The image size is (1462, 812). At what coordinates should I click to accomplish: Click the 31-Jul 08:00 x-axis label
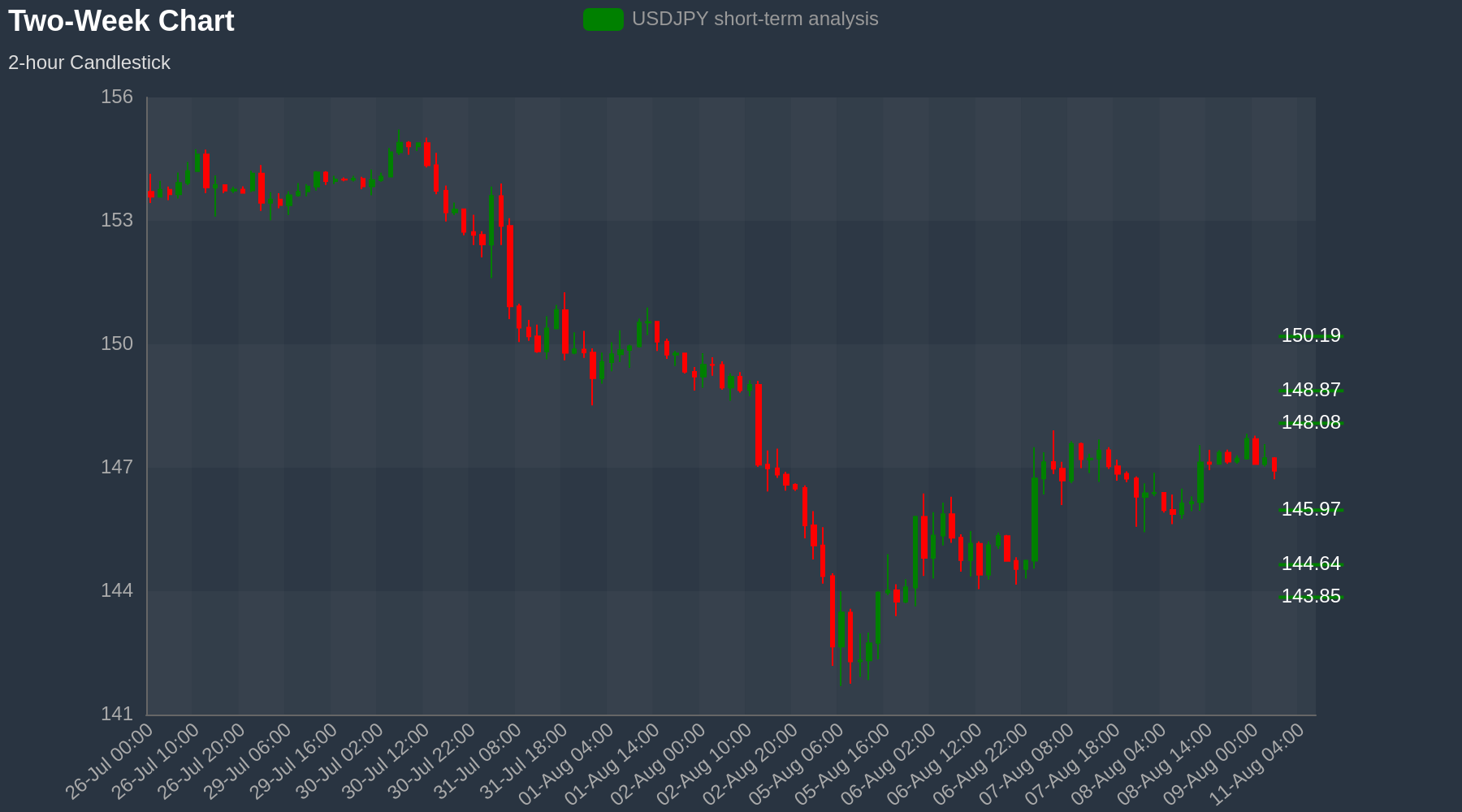tap(478, 762)
